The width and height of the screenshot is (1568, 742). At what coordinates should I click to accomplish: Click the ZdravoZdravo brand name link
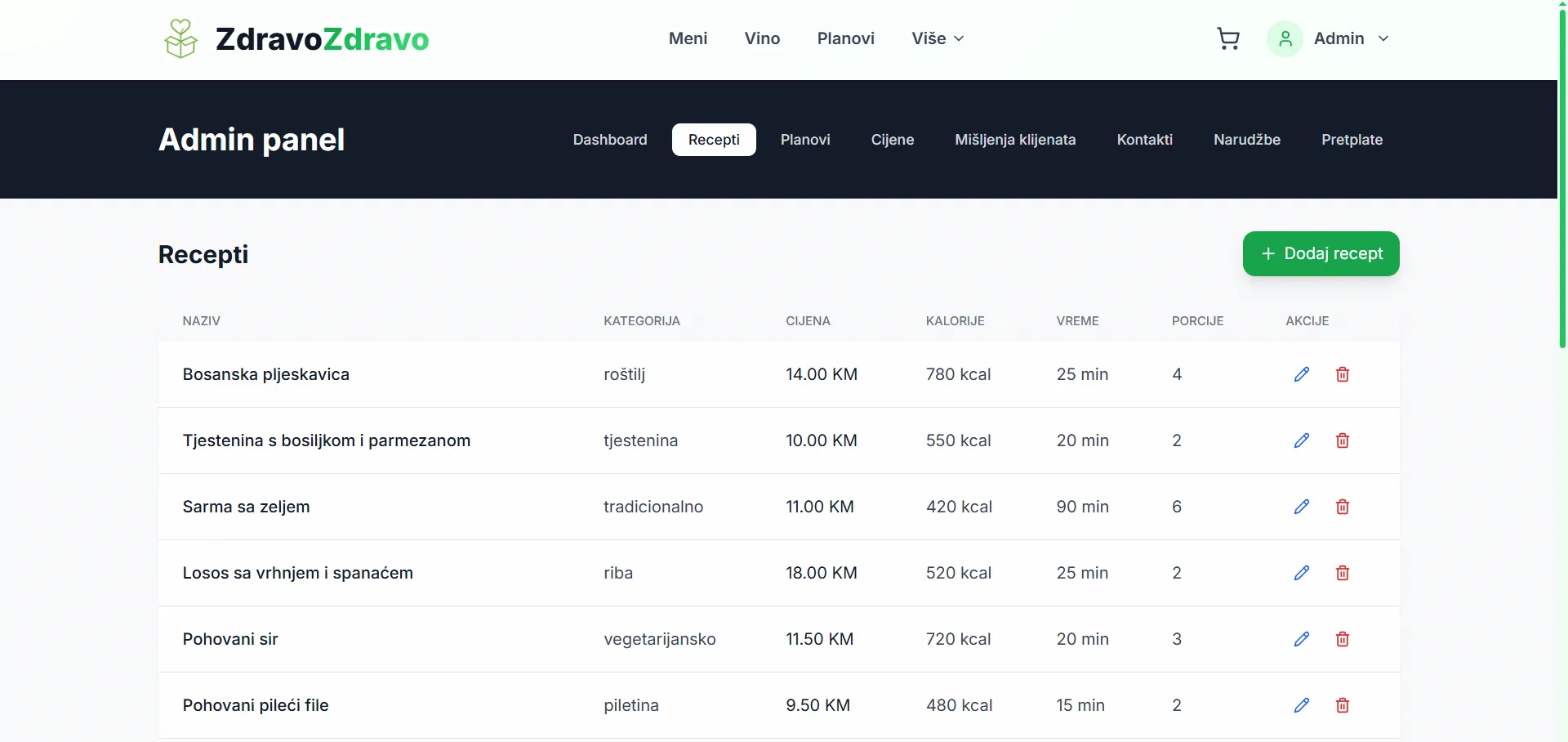click(x=322, y=38)
